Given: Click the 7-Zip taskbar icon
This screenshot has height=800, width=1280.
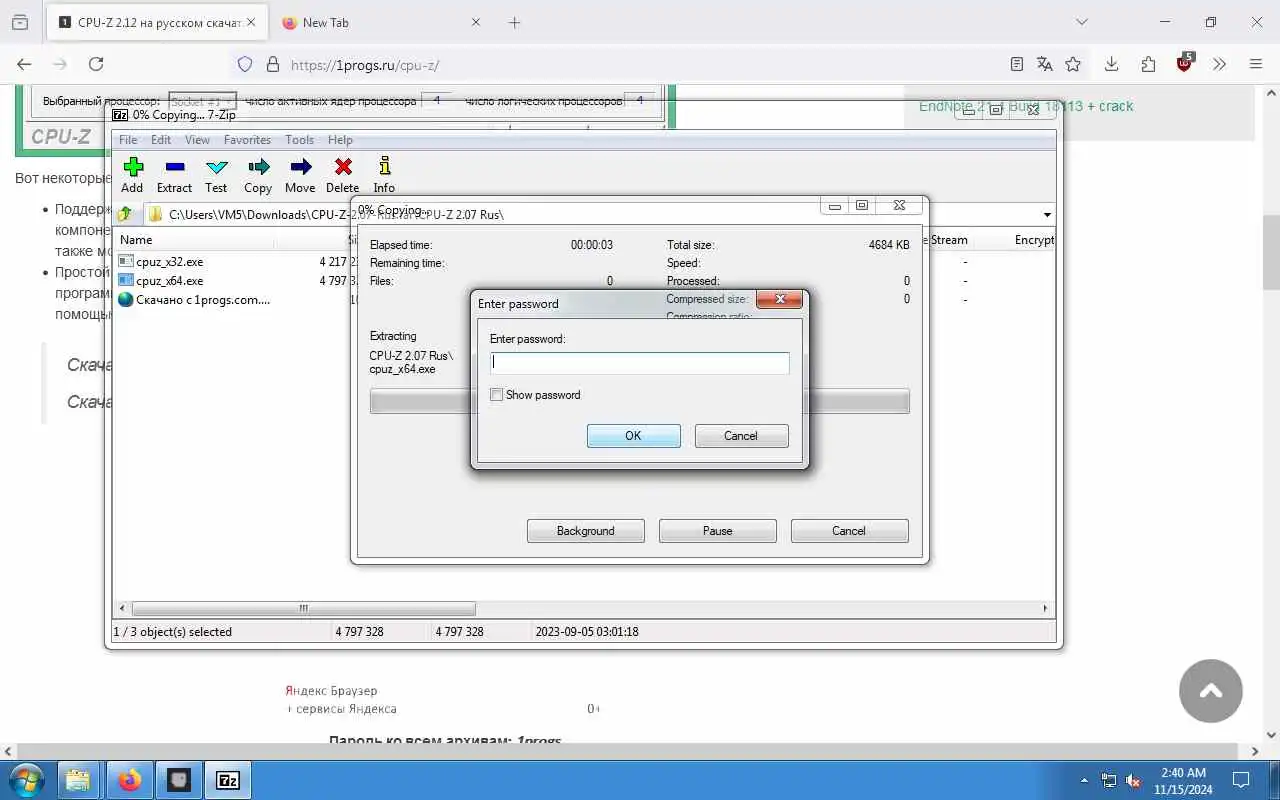Looking at the screenshot, I should tap(228, 780).
